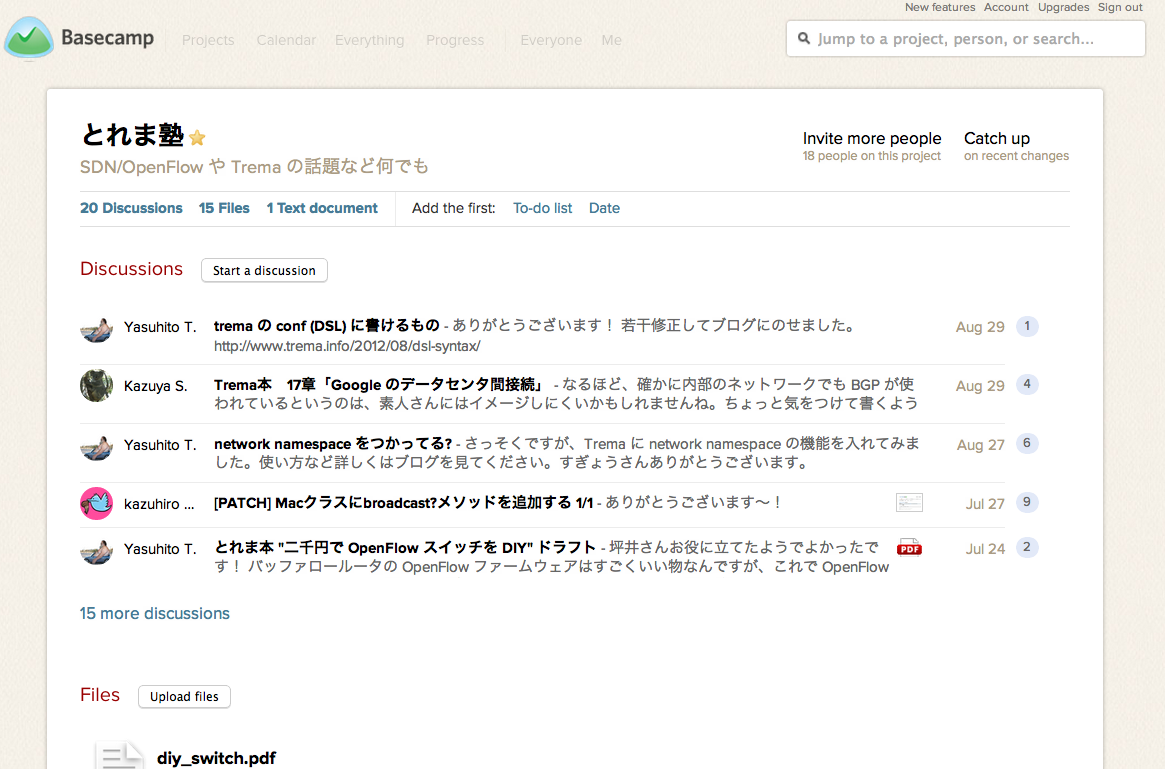Screen dimensions: 1165x769
Task: Add the first Date
Action: [604, 208]
